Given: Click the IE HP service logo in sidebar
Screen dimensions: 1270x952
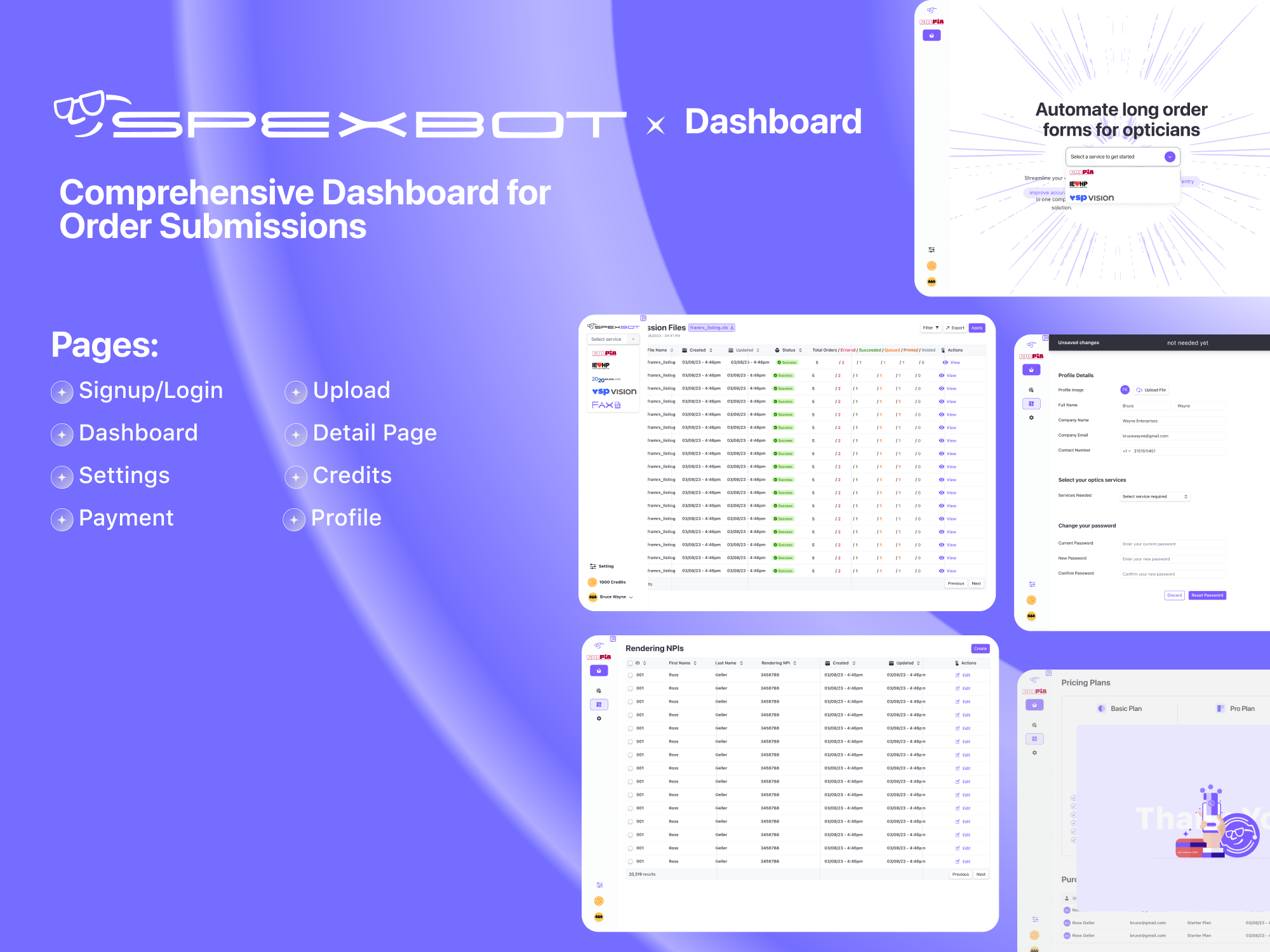Looking at the screenshot, I should [x=601, y=366].
